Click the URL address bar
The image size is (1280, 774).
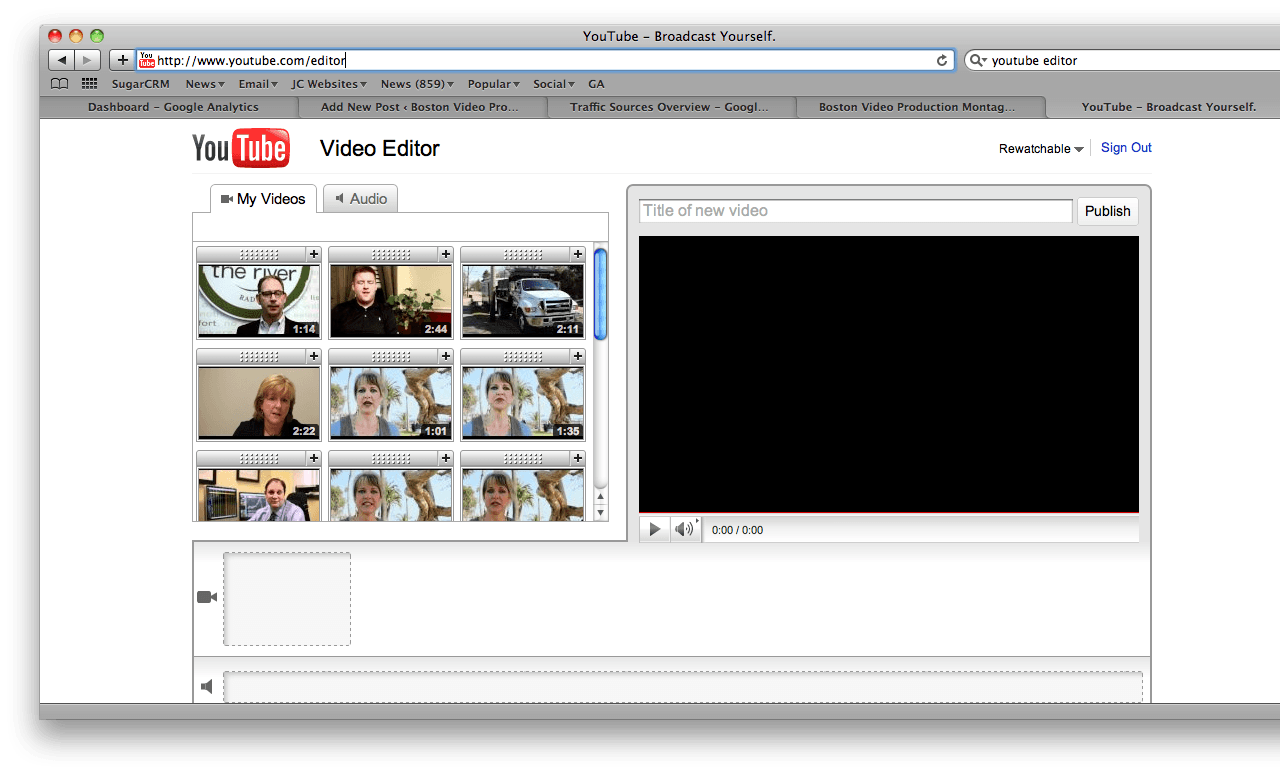(x=545, y=60)
